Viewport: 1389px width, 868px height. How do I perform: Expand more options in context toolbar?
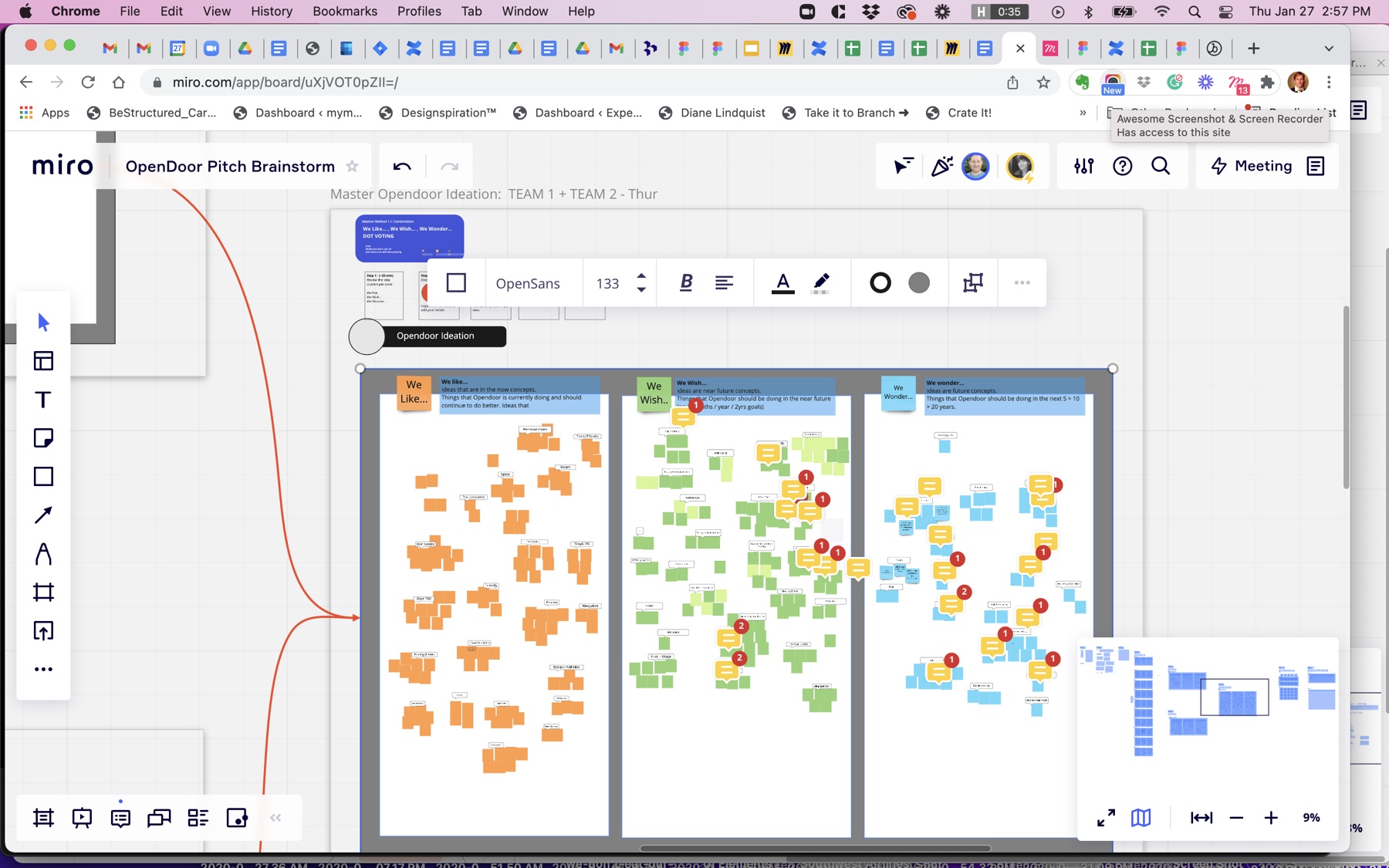(1022, 283)
